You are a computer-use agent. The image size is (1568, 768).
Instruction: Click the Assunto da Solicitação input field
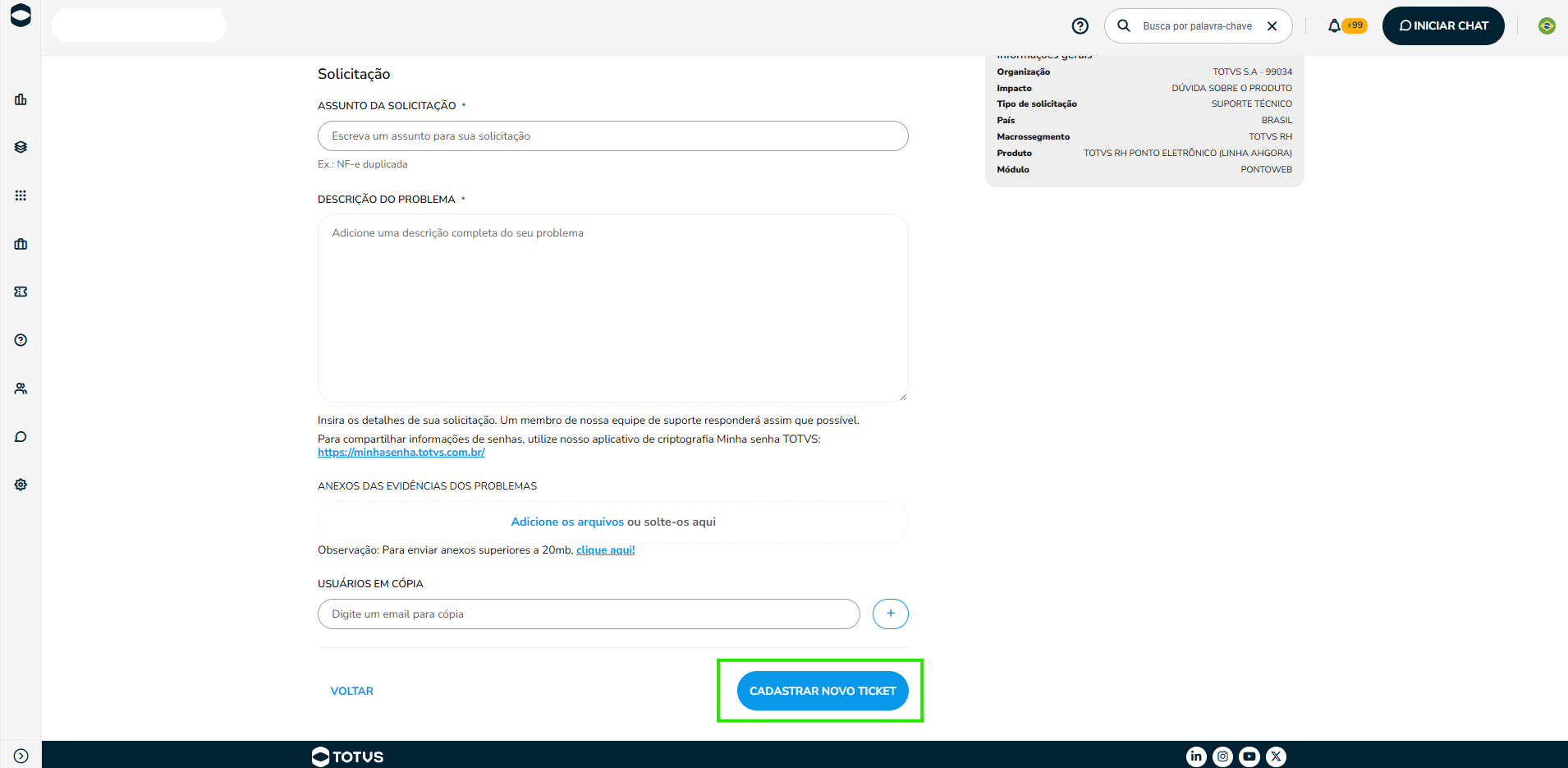coord(612,136)
